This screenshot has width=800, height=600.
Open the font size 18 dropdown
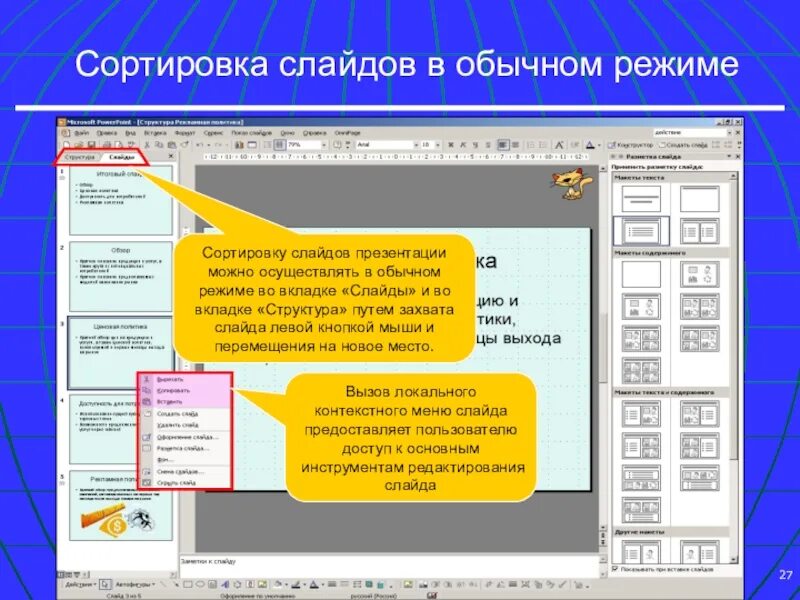437,145
